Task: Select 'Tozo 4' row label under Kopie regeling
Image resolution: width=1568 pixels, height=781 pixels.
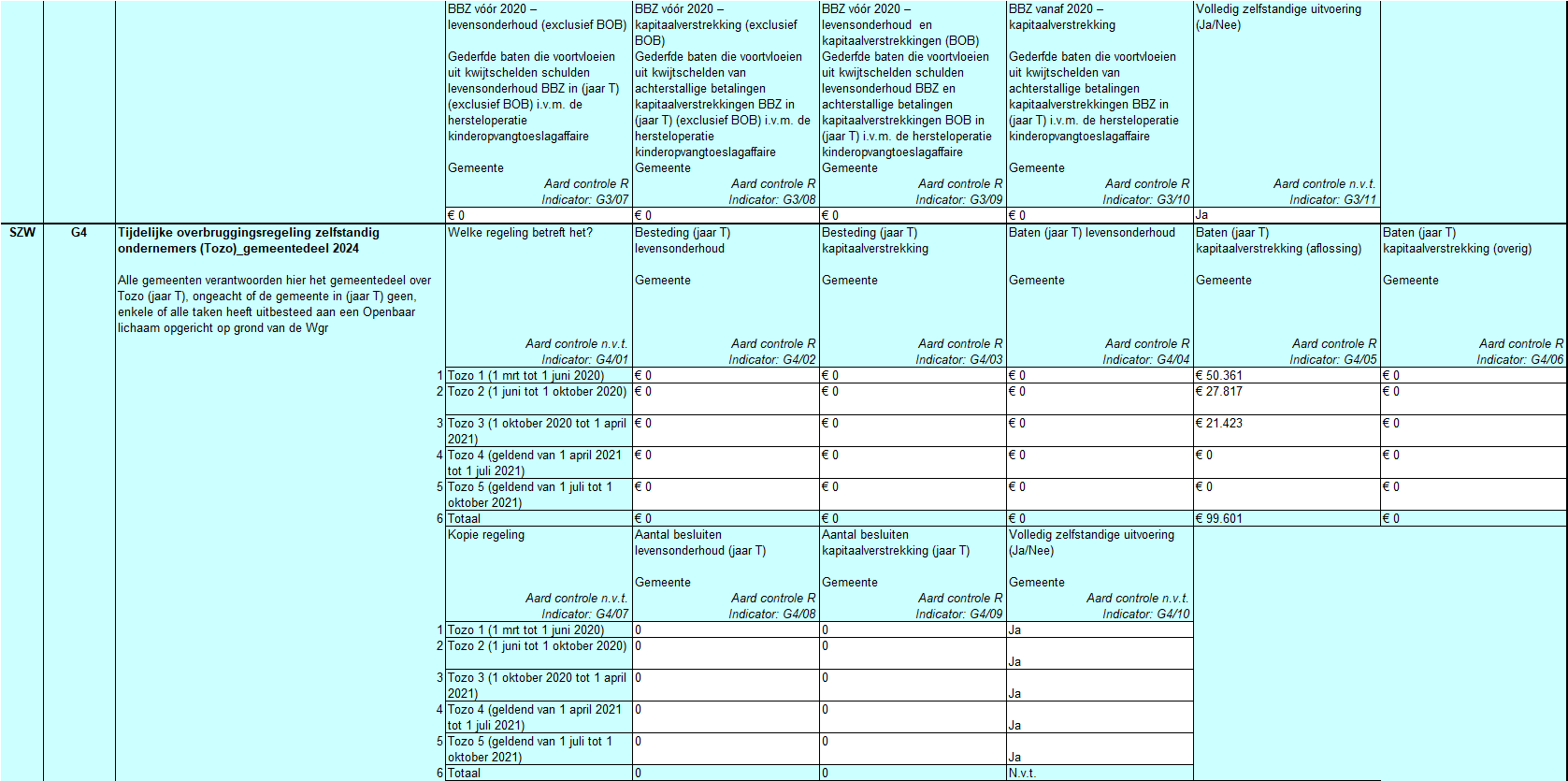Action: coord(539,716)
